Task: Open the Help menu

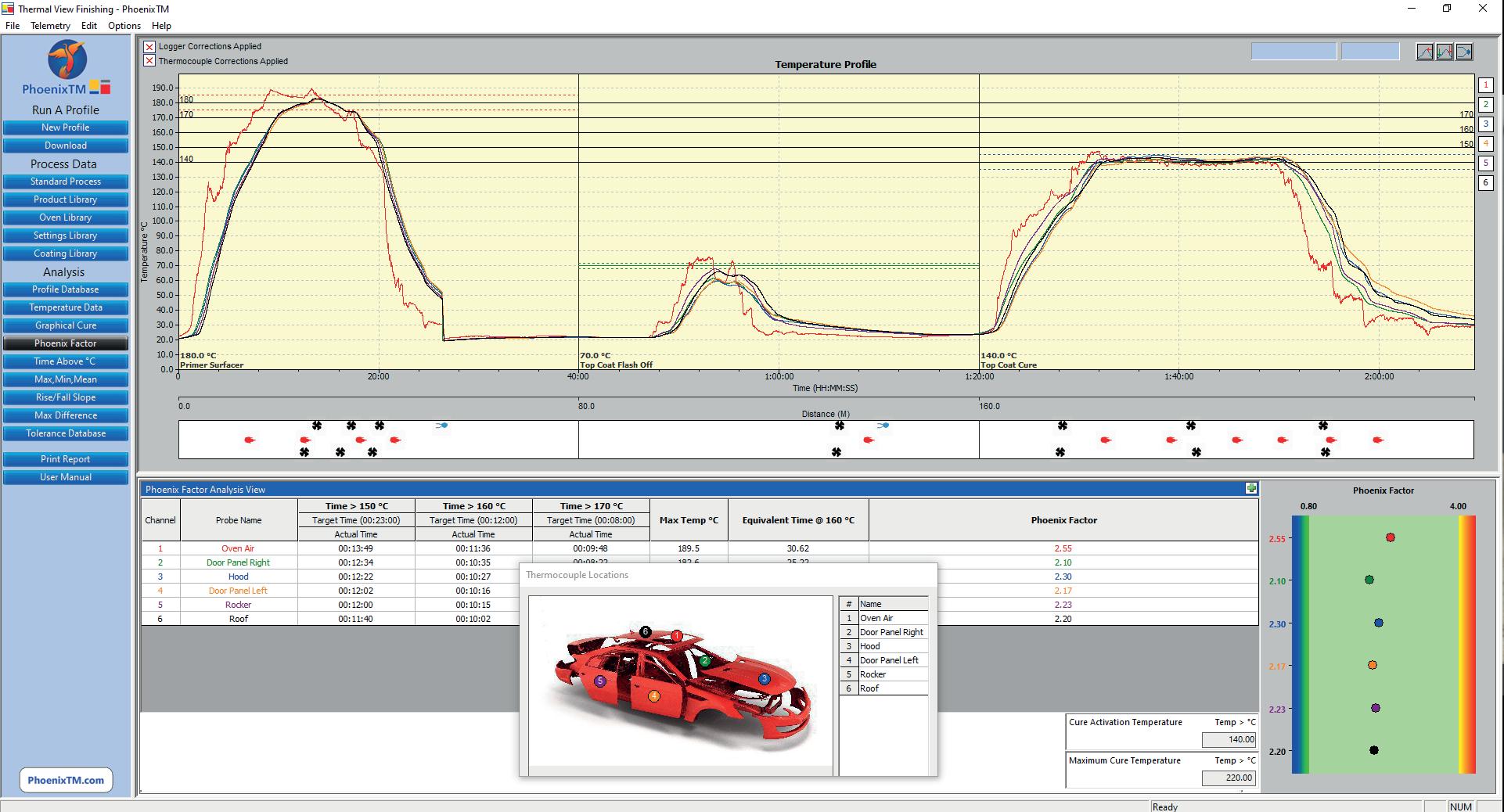Action: pyautogui.click(x=161, y=25)
